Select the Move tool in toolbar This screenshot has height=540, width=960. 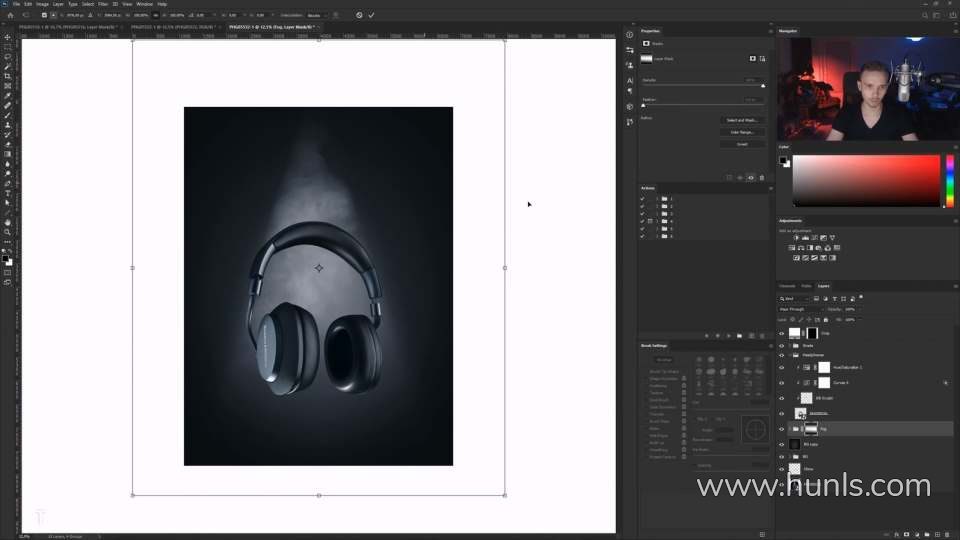tap(7, 37)
